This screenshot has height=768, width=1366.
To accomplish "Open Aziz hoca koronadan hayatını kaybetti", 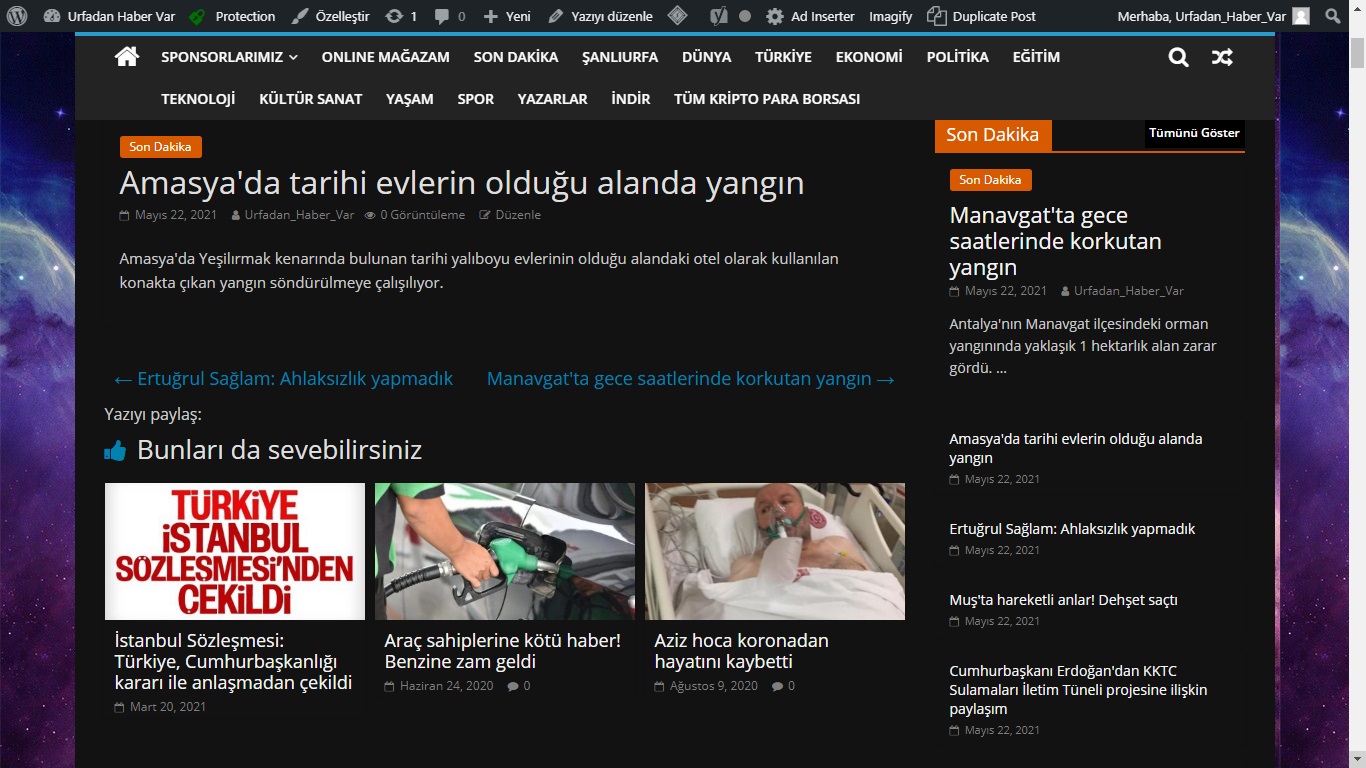I will (x=741, y=651).
